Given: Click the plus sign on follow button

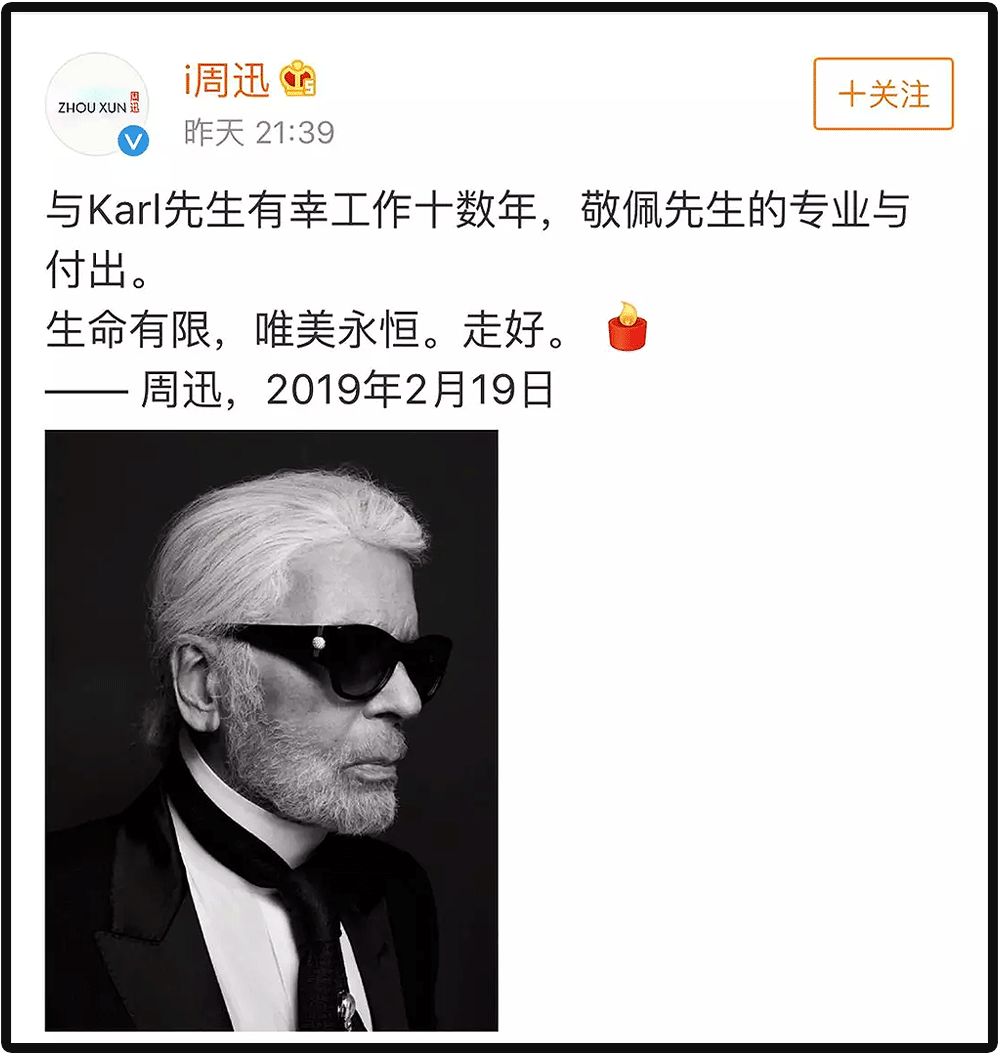Looking at the screenshot, I should pyautogui.click(x=851, y=94).
